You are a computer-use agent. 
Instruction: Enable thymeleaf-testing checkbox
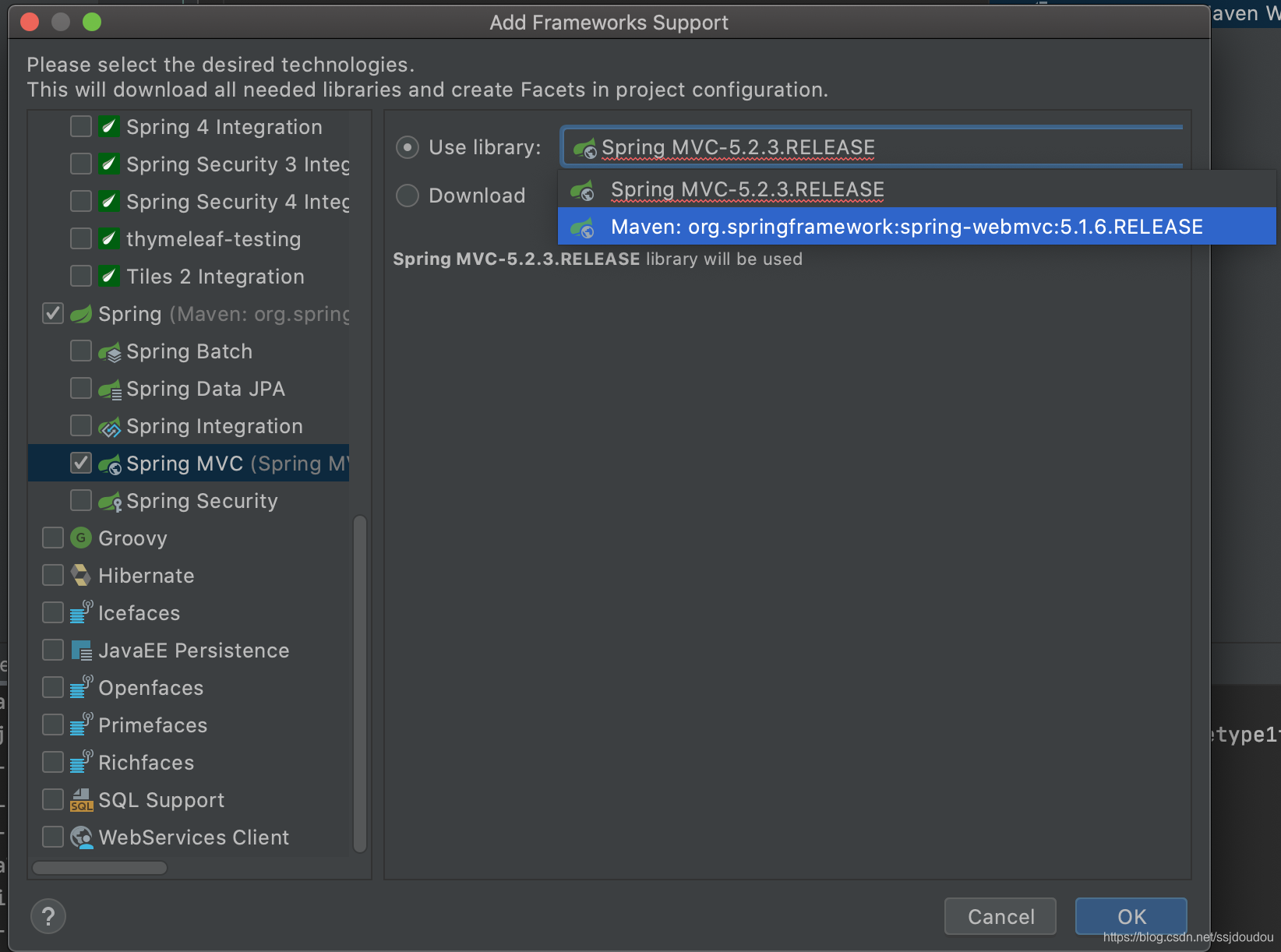[81, 238]
